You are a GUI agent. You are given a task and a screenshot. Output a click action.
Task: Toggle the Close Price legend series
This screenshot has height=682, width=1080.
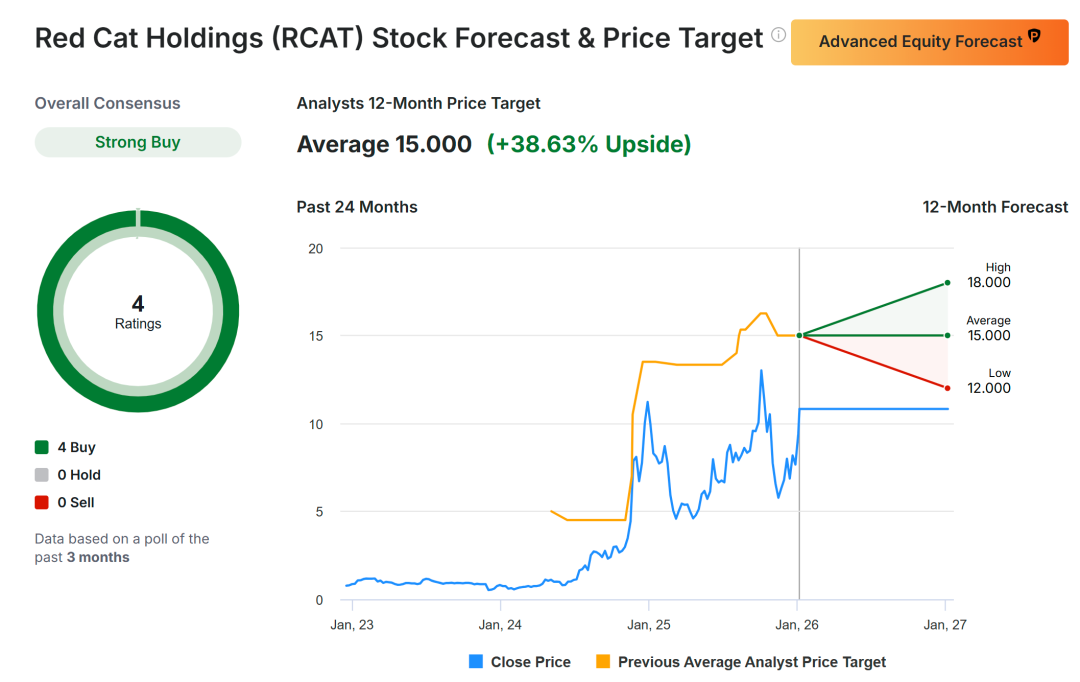tap(519, 662)
